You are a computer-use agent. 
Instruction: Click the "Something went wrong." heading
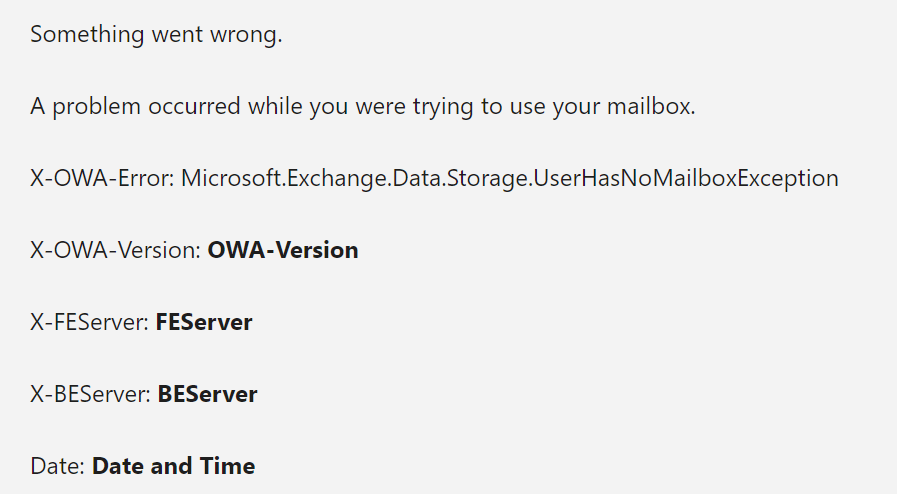coord(156,35)
